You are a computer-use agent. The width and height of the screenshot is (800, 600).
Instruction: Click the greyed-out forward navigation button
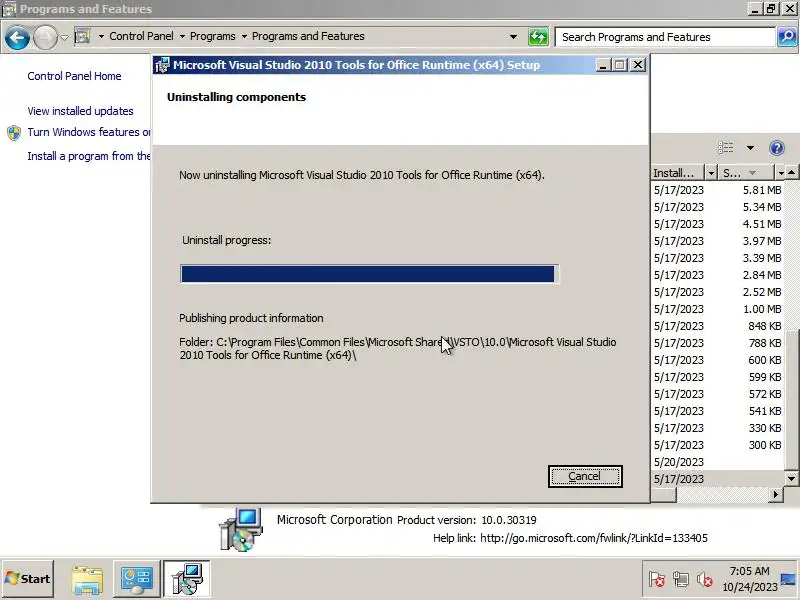coord(45,37)
